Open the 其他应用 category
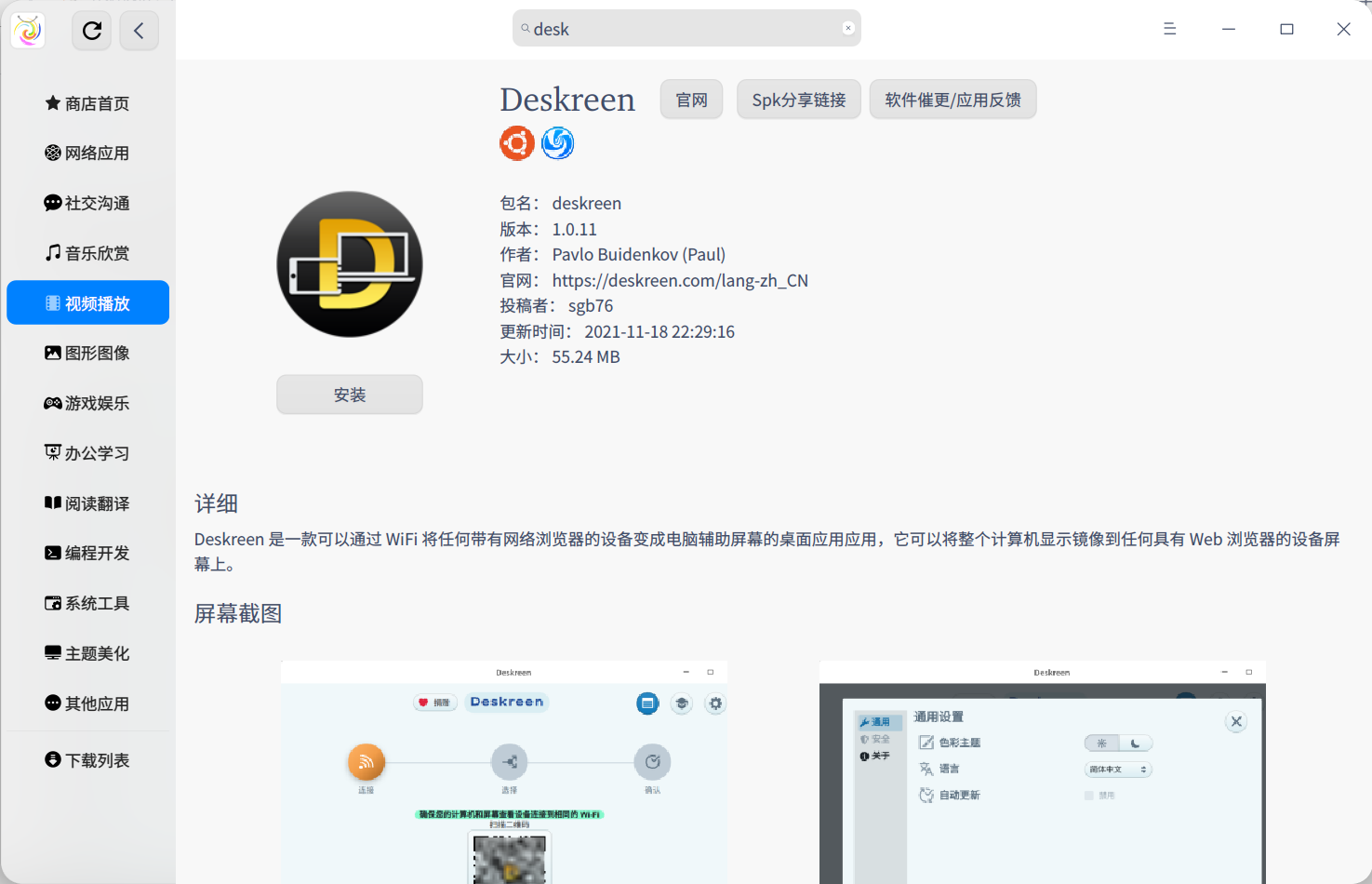 click(x=88, y=703)
